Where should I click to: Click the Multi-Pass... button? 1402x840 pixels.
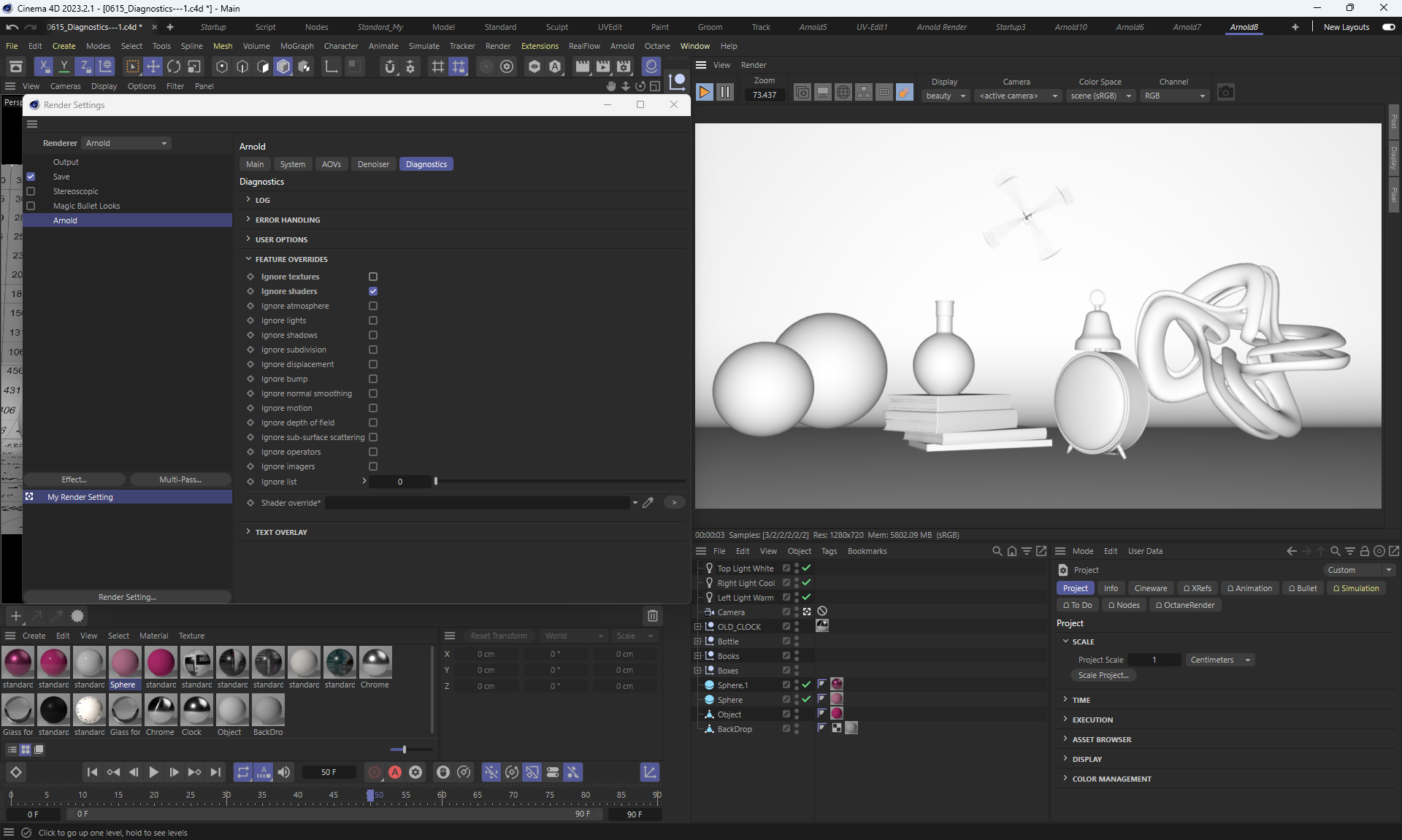(180, 479)
